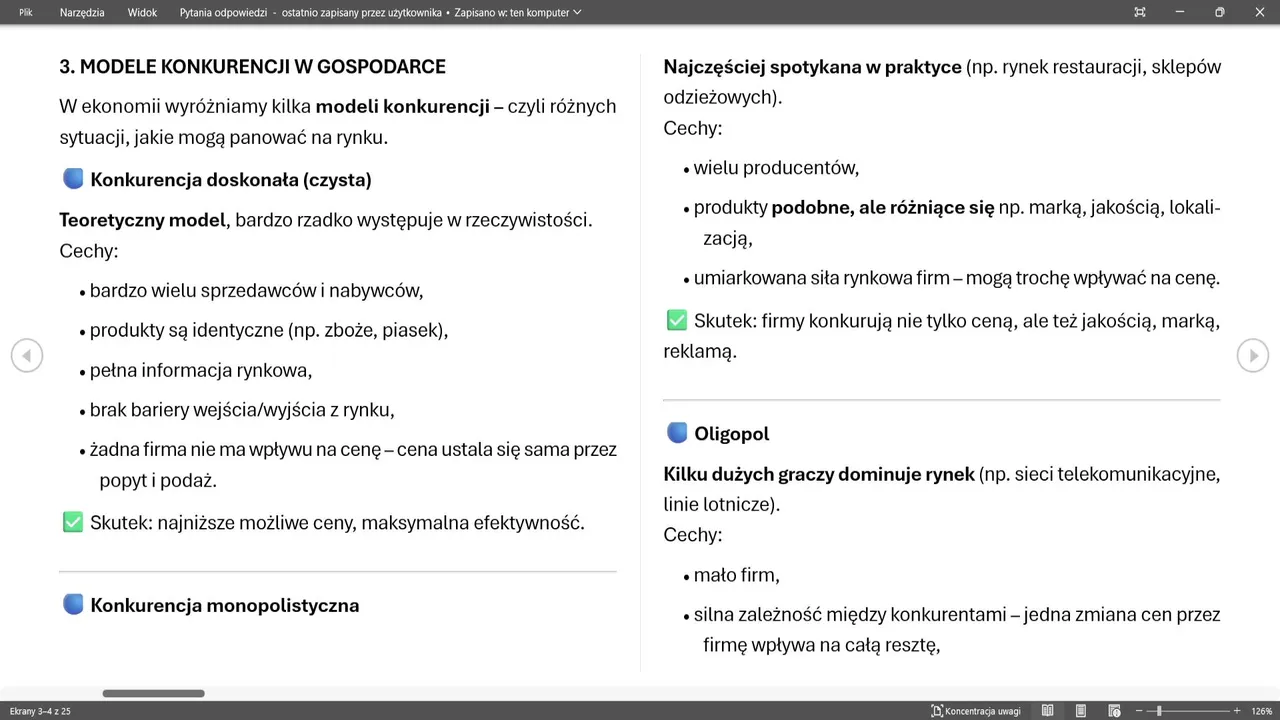
Task: Expand the document title save-location dropdown
Action: (x=577, y=13)
